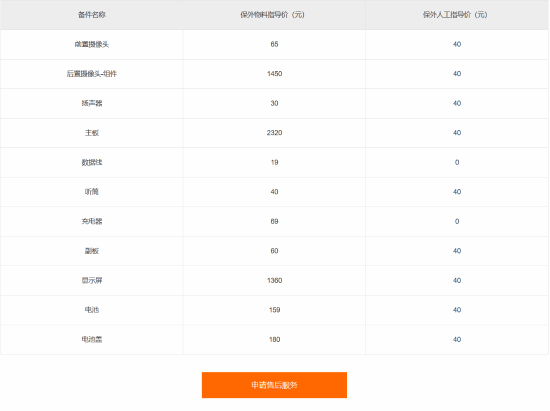This screenshot has height=411, width=550.
Task: Select material price 1360 for 显示屏
Action: (x=274, y=280)
